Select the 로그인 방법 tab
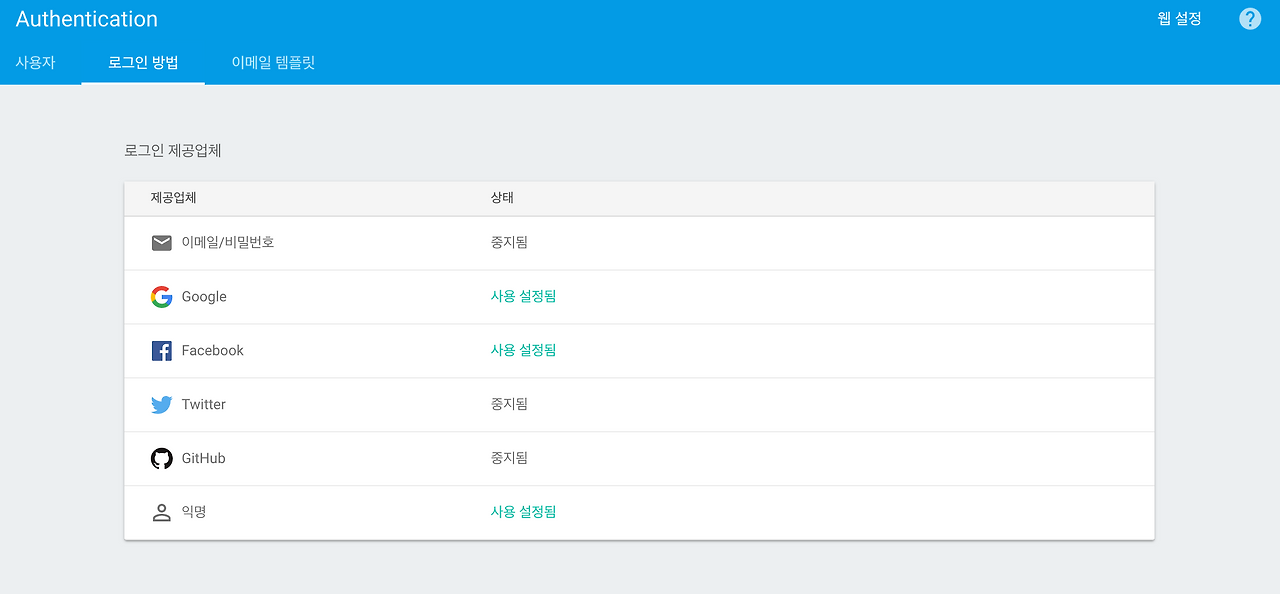This screenshot has height=594, width=1280. coord(142,61)
